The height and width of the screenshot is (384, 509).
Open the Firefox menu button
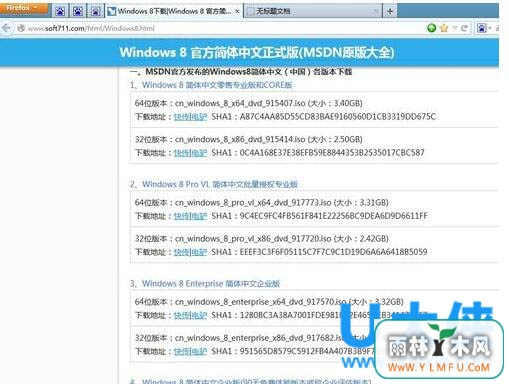[x=23, y=8]
